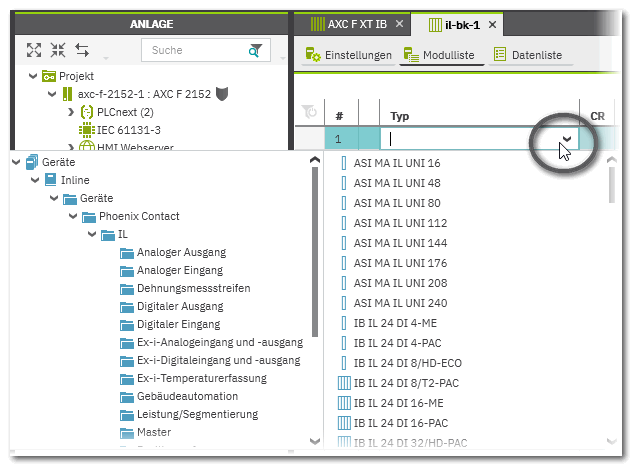This screenshot has width=633, height=467.
Task: Collapse the Projekt tree node
Action: [x=33, y=76]
